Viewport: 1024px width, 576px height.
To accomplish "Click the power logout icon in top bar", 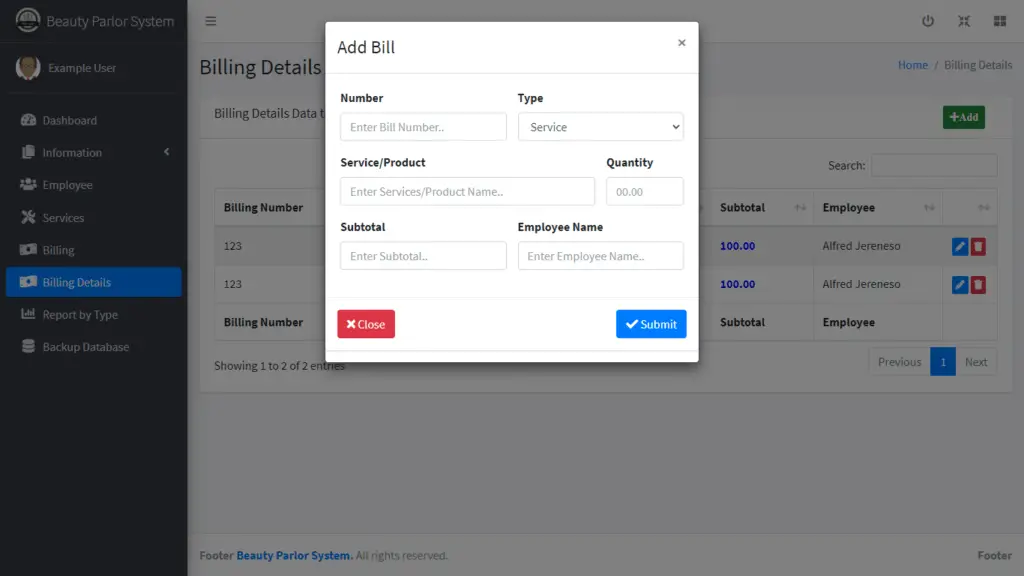I will click(926, 20).
